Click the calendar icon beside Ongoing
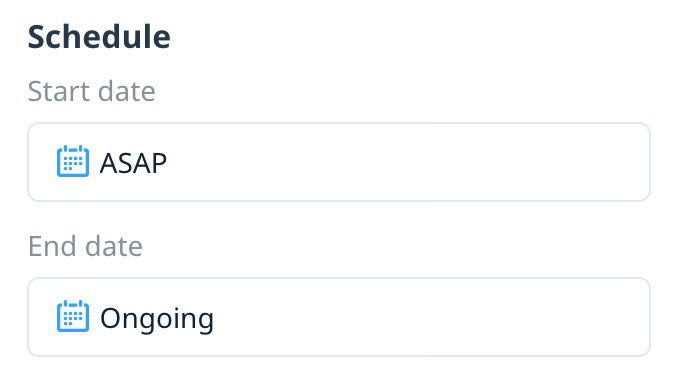 [x=73, y=316]
